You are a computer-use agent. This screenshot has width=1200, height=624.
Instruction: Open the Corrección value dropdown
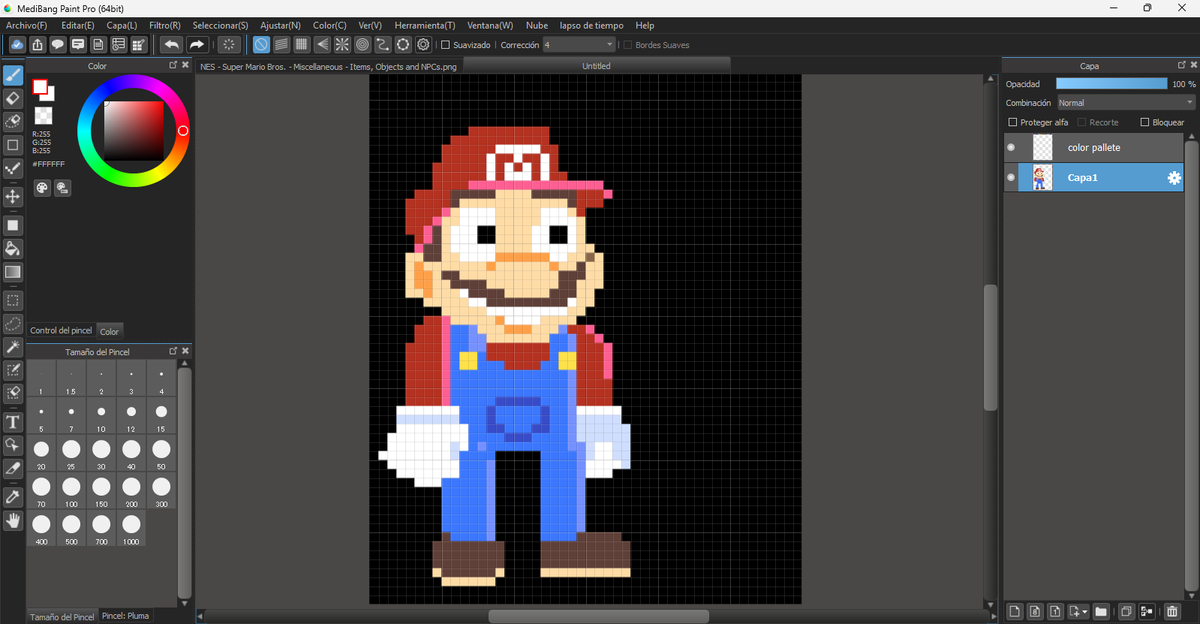point(579,45)
